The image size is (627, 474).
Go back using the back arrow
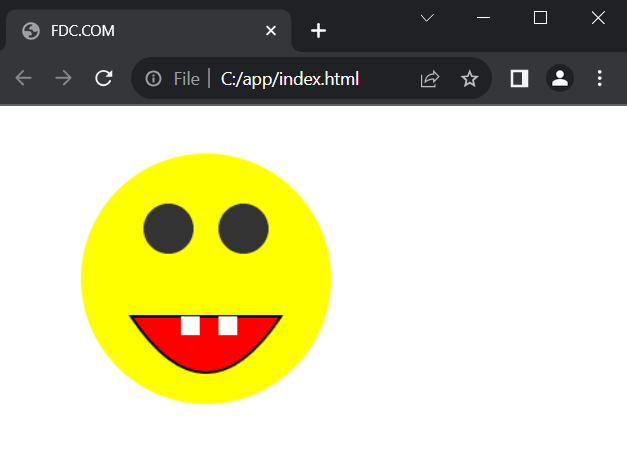[23, 78]
